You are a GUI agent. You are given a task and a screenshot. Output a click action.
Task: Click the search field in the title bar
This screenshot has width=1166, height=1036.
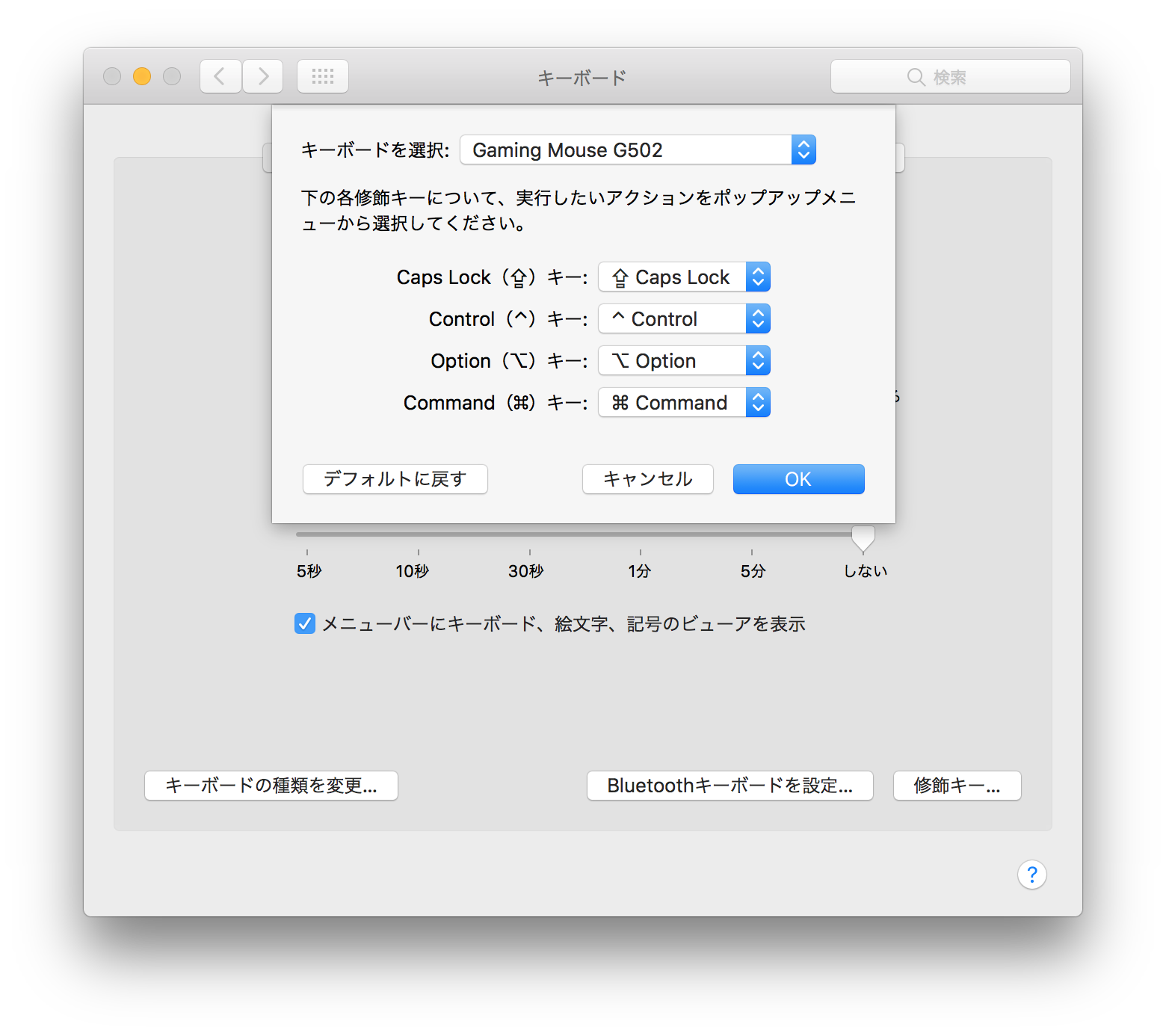point(951,76)
